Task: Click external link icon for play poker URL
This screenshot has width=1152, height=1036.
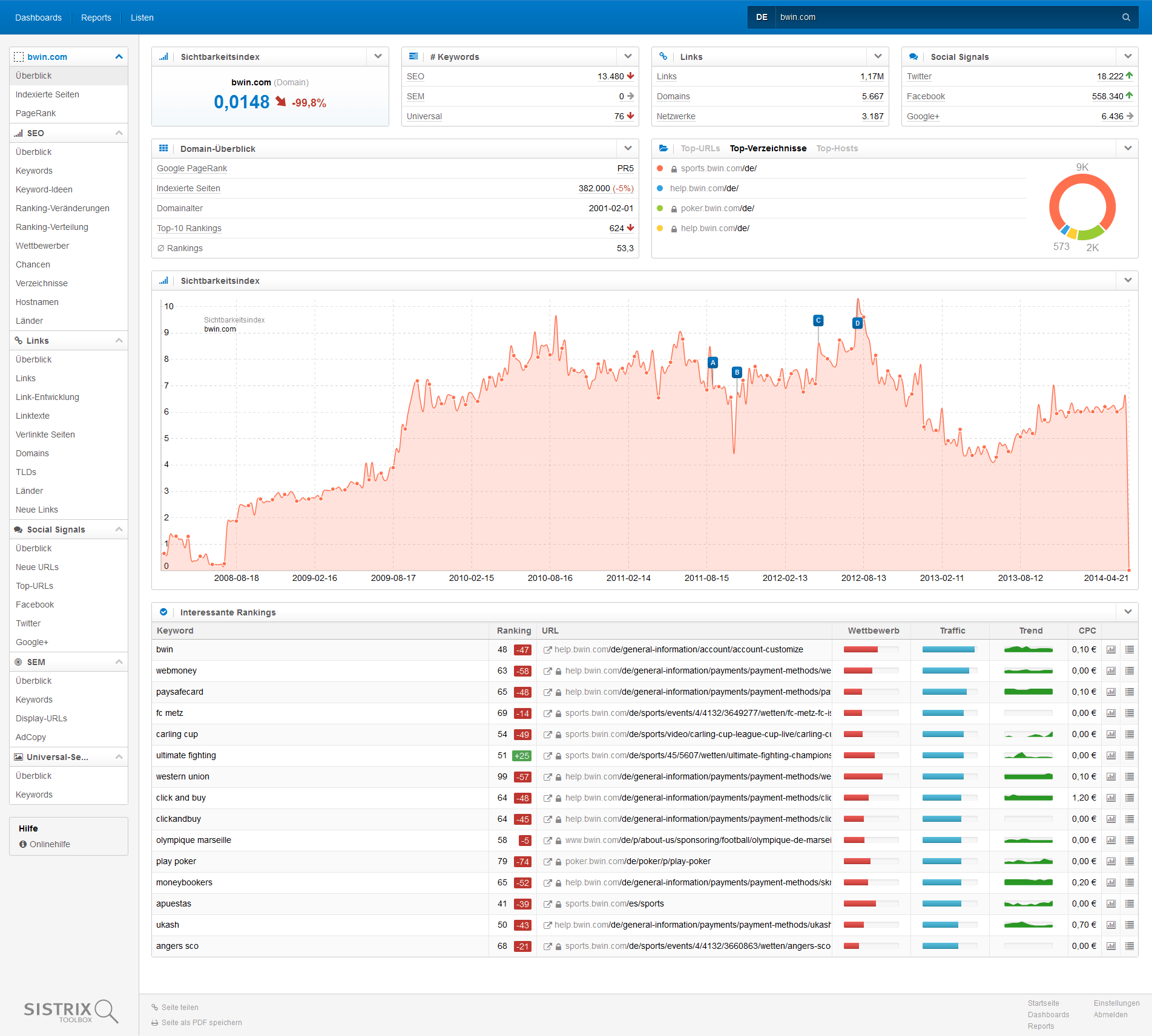Action: (547, 862)
